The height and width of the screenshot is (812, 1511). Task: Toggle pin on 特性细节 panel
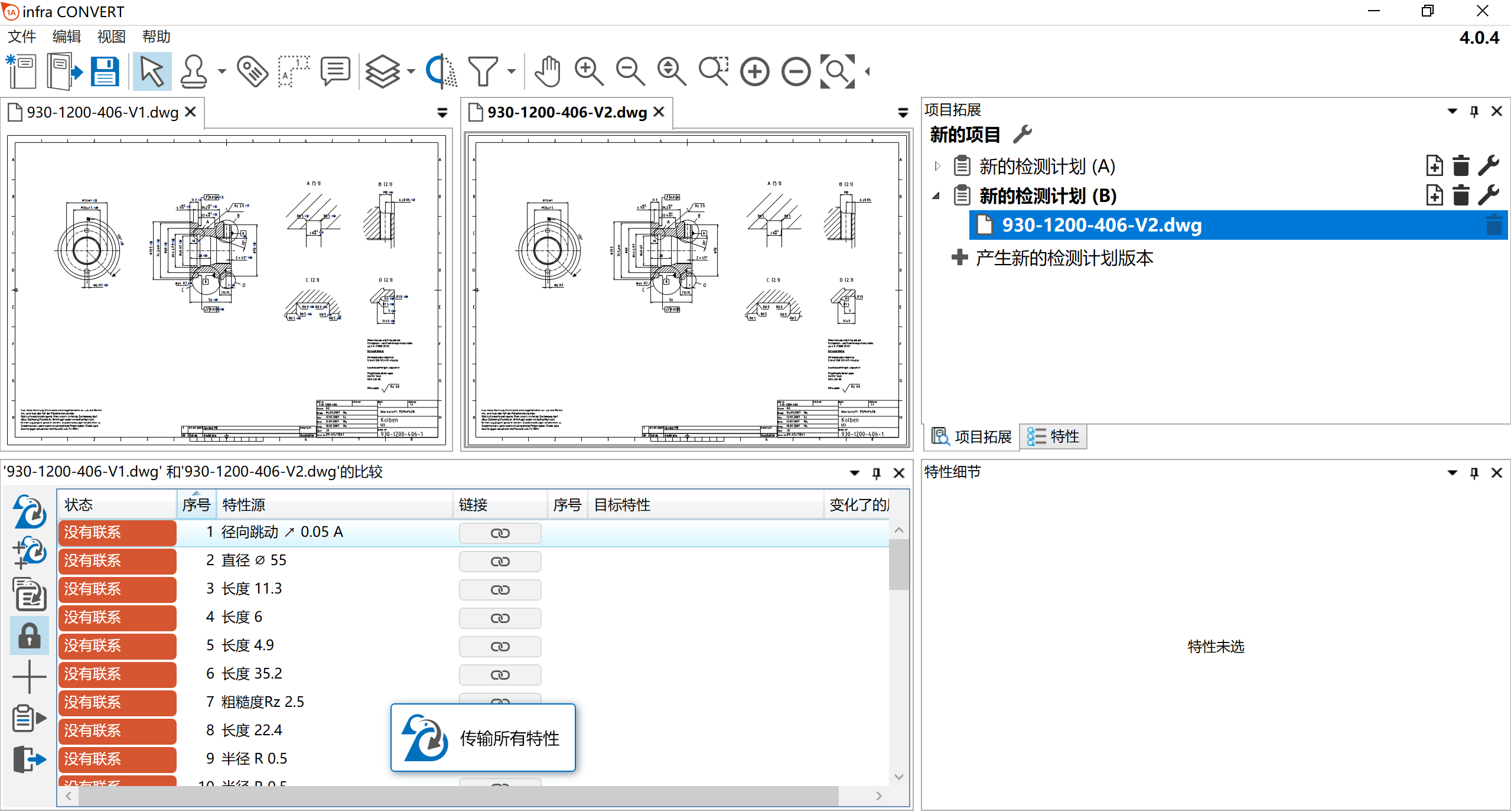1474,472
